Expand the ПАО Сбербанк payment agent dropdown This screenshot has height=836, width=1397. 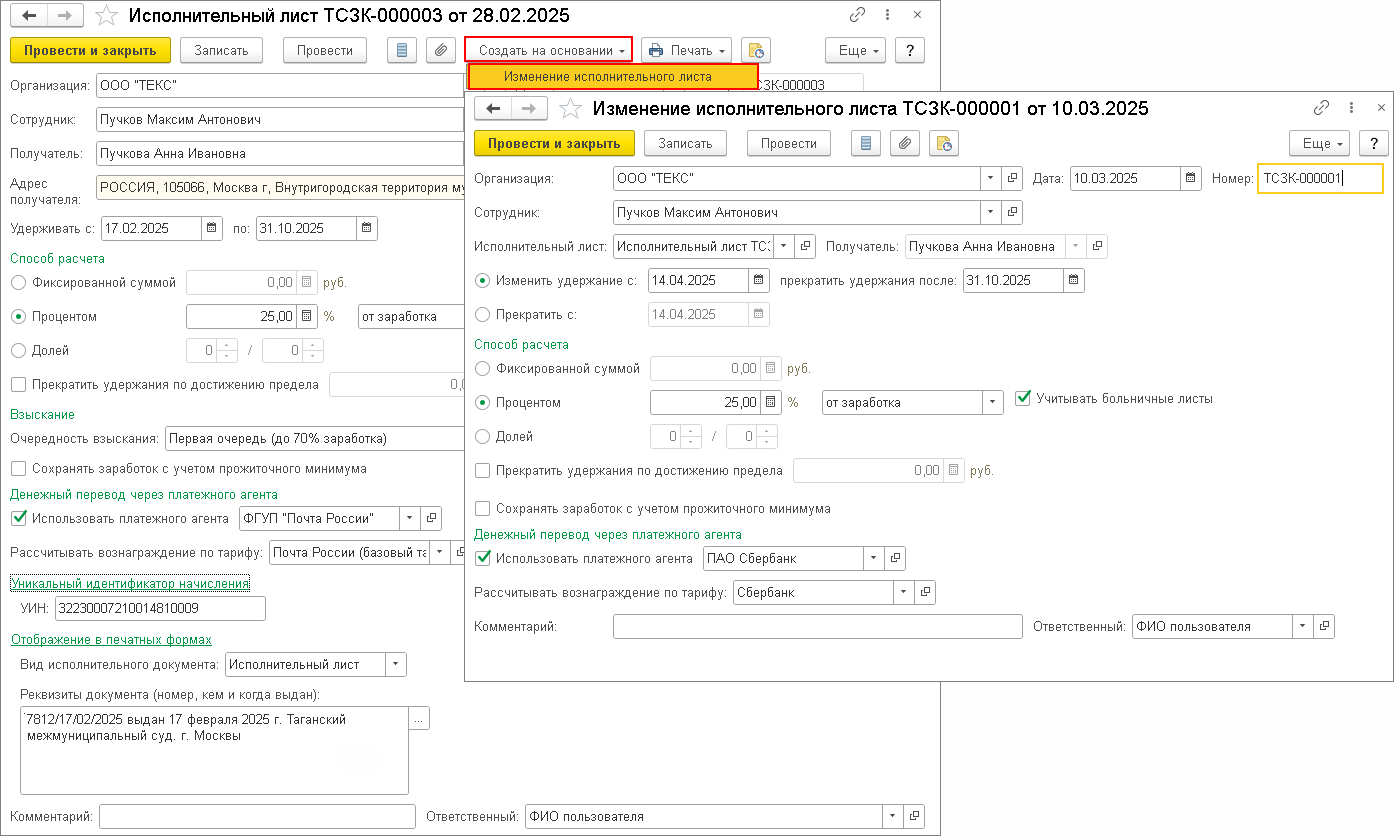click(873, 559)
